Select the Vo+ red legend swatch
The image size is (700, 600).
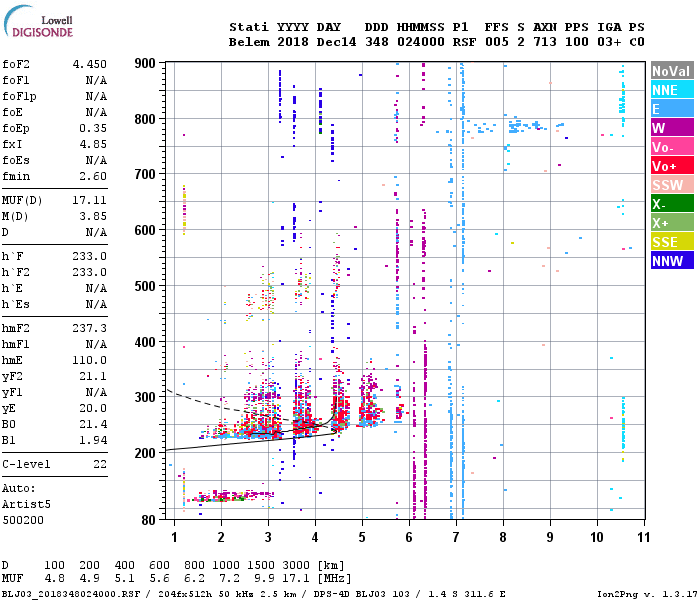[672, 166]
